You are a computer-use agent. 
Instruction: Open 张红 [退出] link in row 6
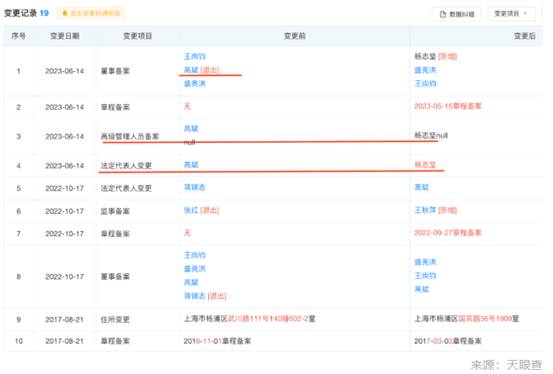point(201,210)
